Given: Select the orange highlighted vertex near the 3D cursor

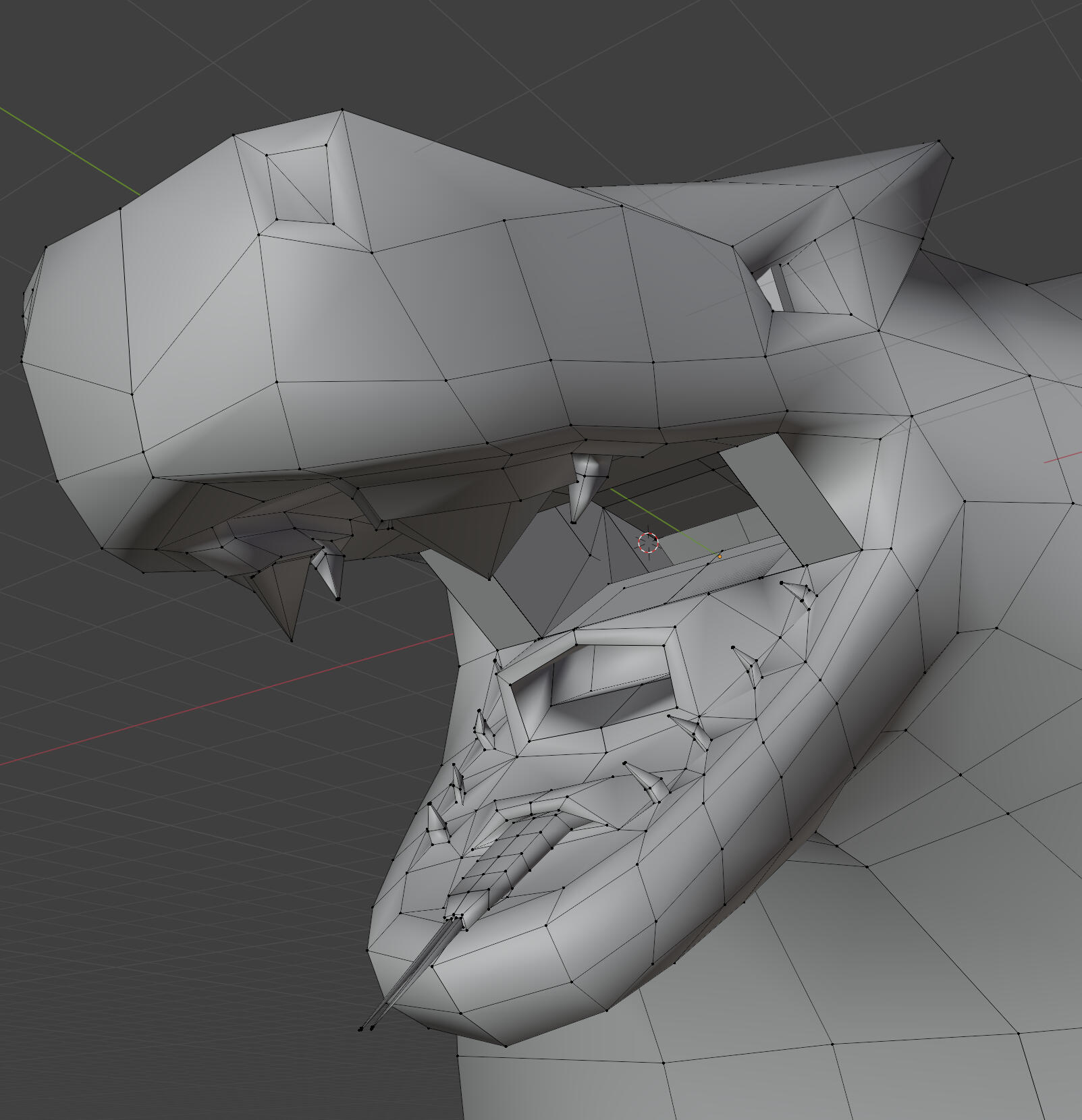Looking at the screenshot, I should pyautogui.click(x=720, y=557).
